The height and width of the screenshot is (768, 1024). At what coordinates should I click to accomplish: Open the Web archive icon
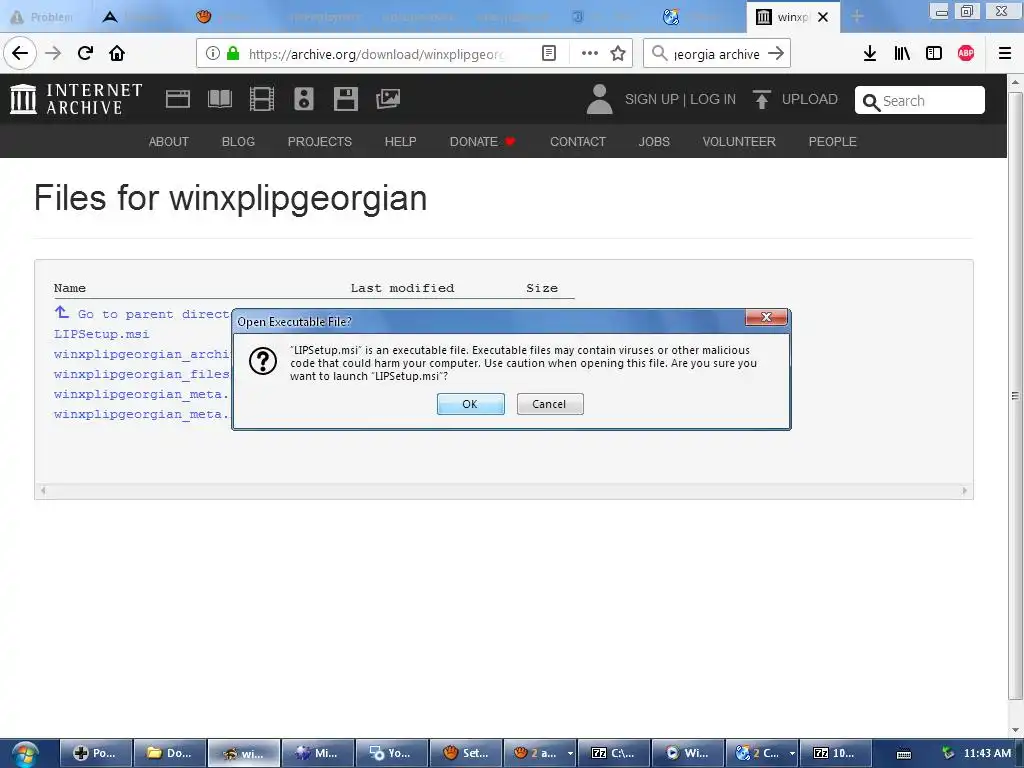click(x=178, y=99)
